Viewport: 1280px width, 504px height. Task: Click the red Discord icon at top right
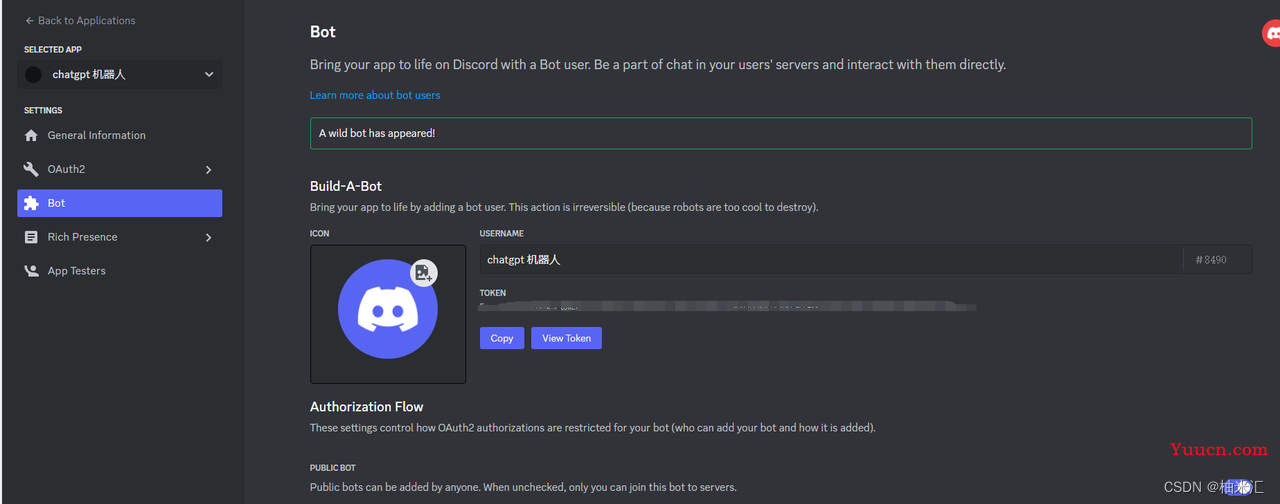[x=1272, y=33]
